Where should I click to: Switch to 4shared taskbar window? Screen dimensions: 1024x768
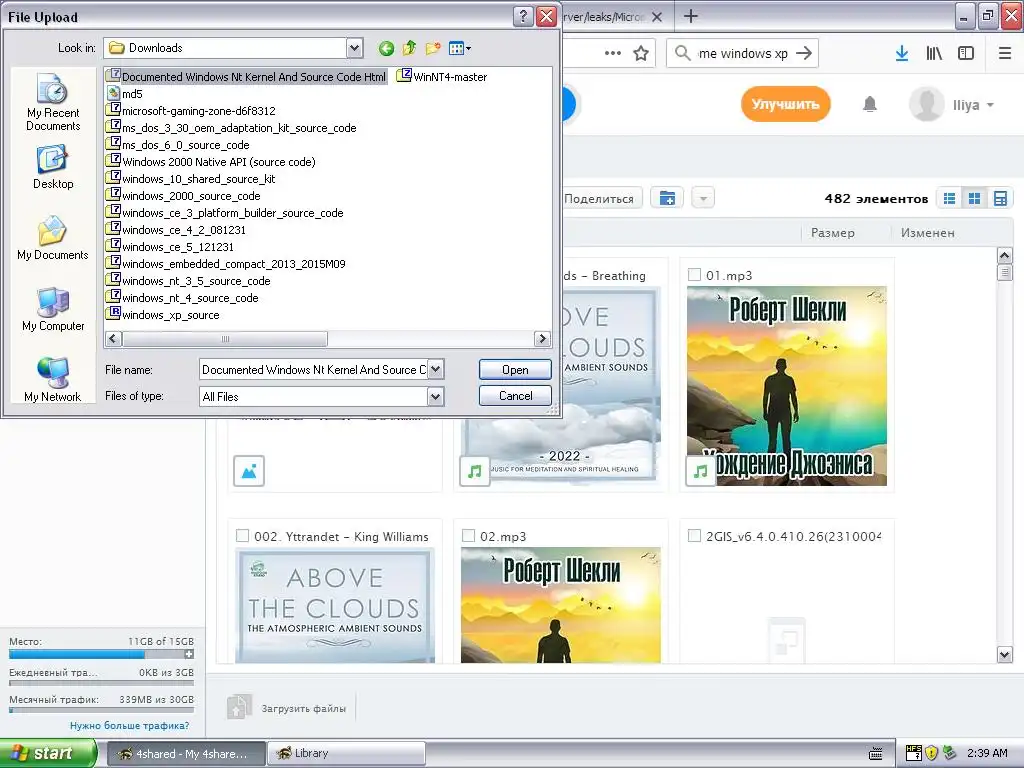point(186,754)
